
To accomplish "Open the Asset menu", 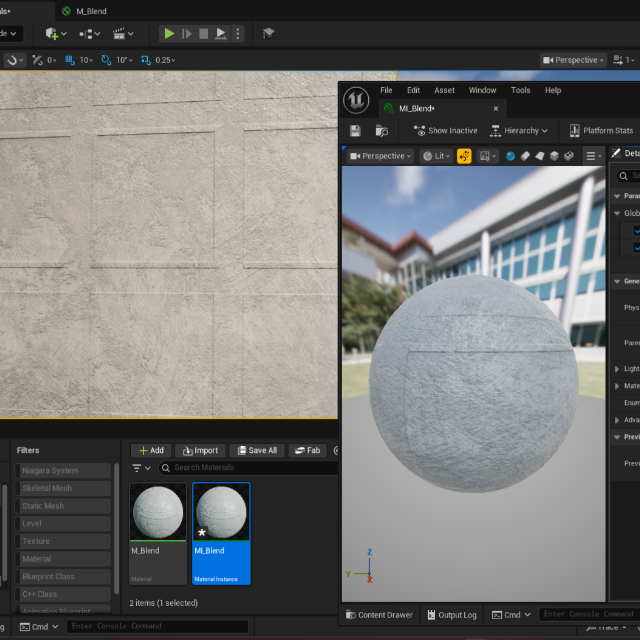I will point(444,90).
